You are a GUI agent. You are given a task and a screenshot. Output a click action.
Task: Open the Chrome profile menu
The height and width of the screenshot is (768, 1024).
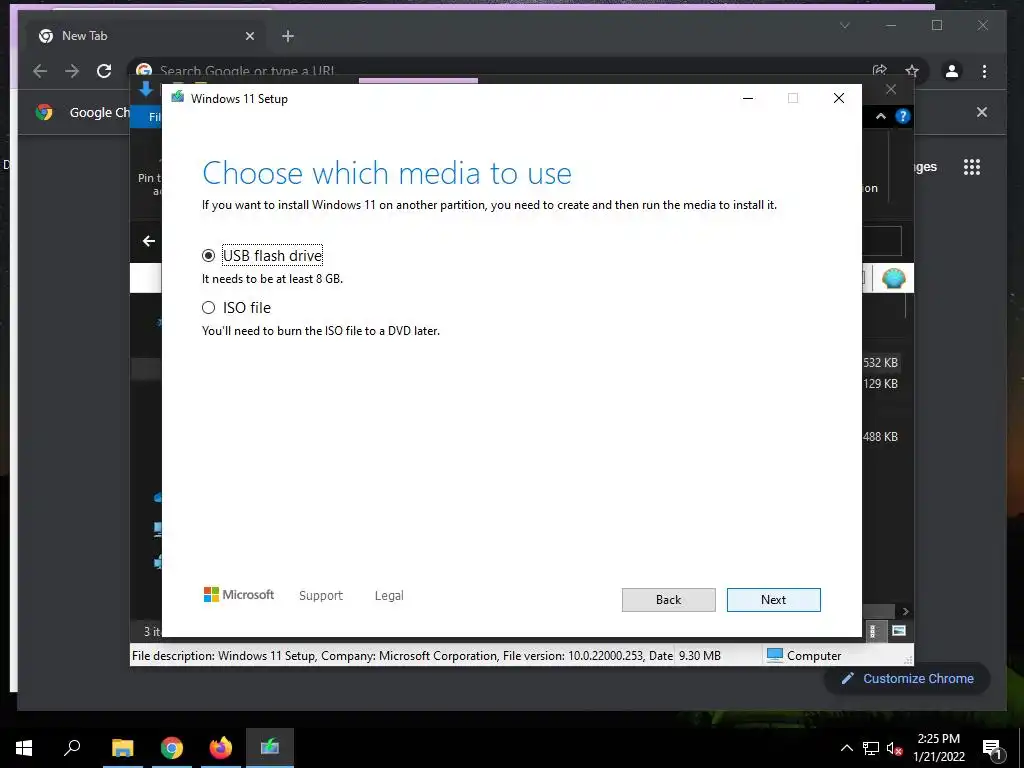coord(952,71)
